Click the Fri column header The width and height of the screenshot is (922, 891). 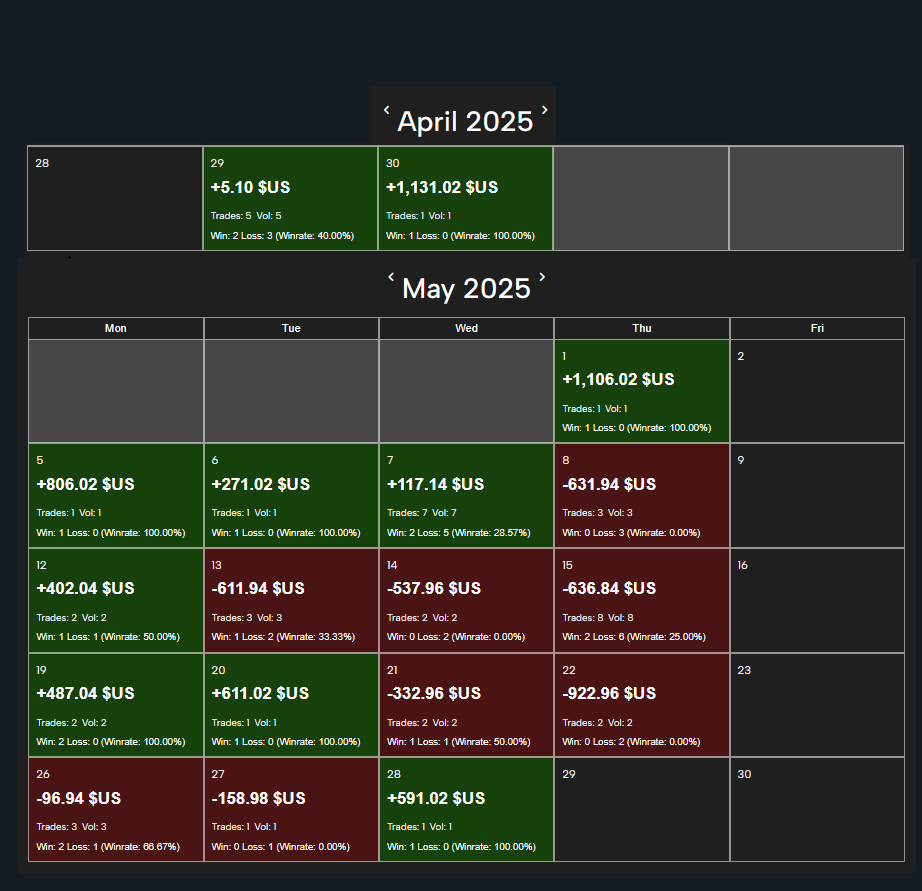tap(817, 328)
